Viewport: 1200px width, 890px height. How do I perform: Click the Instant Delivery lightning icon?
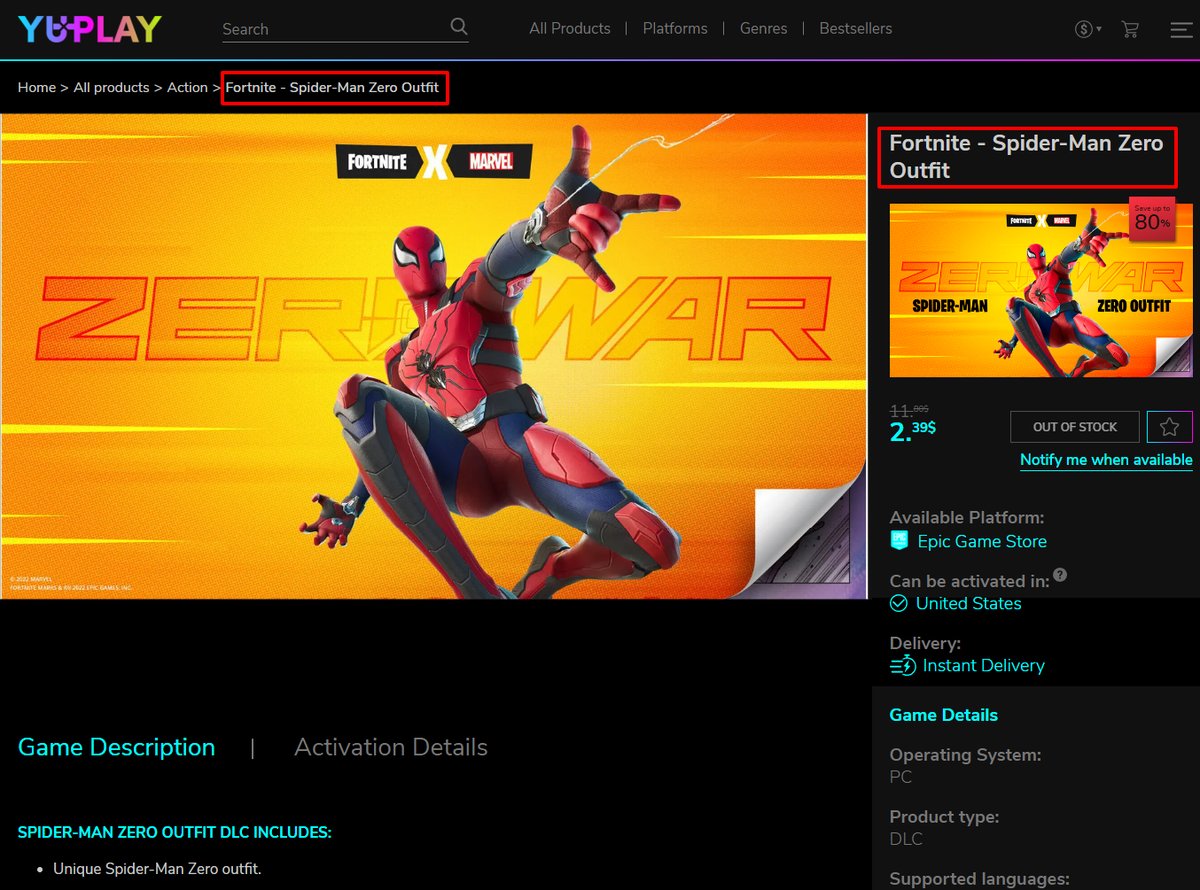(x=902, y=665)
